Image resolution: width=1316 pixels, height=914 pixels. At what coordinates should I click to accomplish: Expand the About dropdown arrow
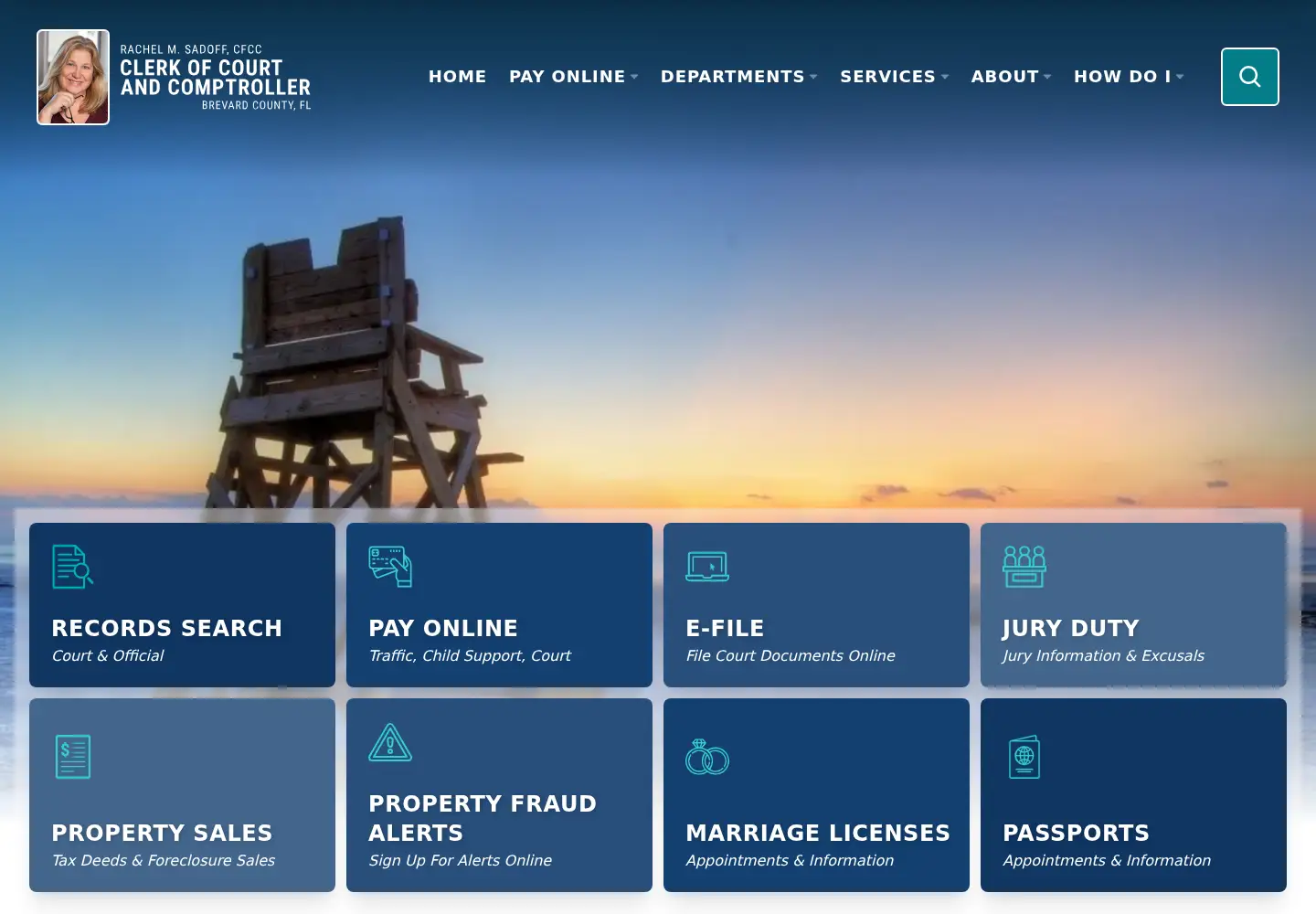[x=1047, y=77]
